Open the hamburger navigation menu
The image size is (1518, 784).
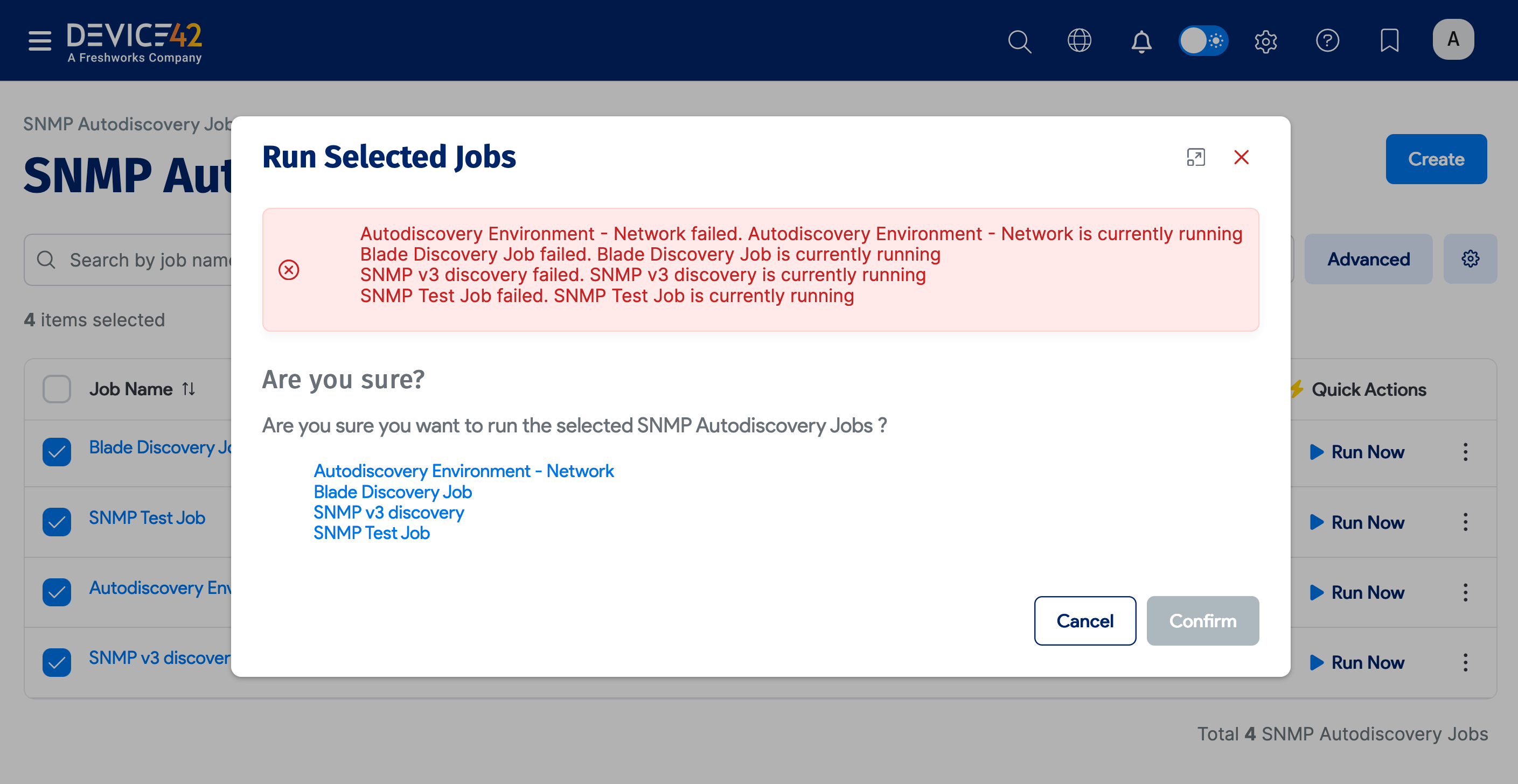[39, 40]
